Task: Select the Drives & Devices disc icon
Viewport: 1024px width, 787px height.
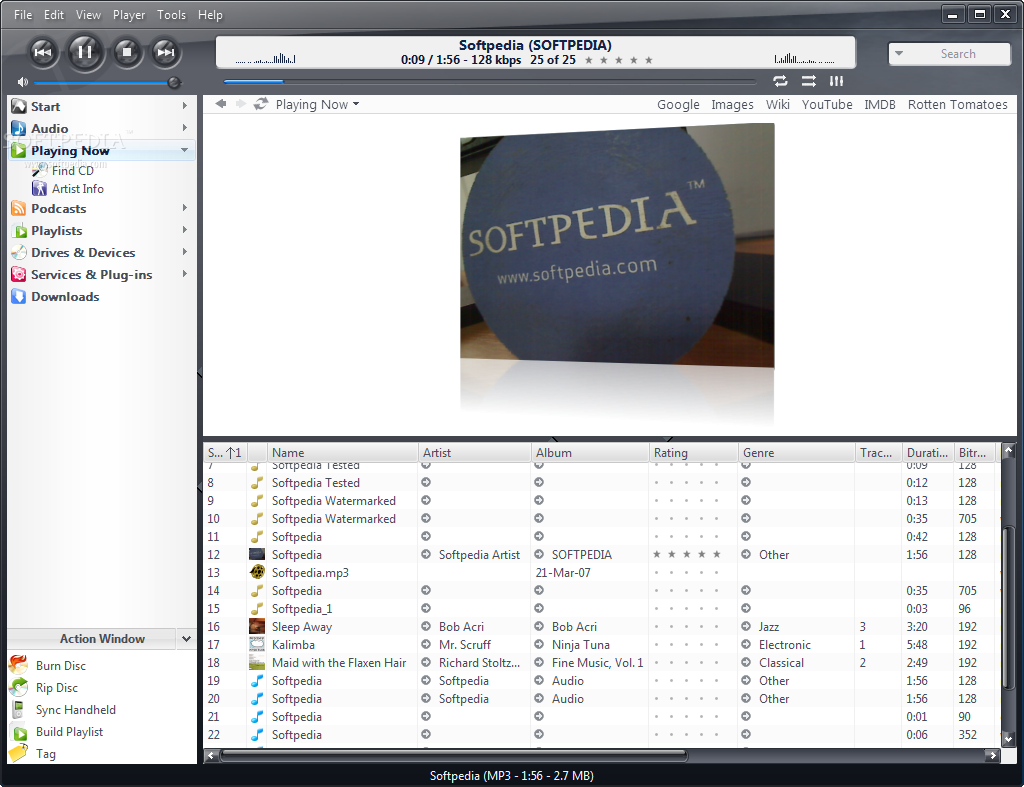Action: point(19,253)
